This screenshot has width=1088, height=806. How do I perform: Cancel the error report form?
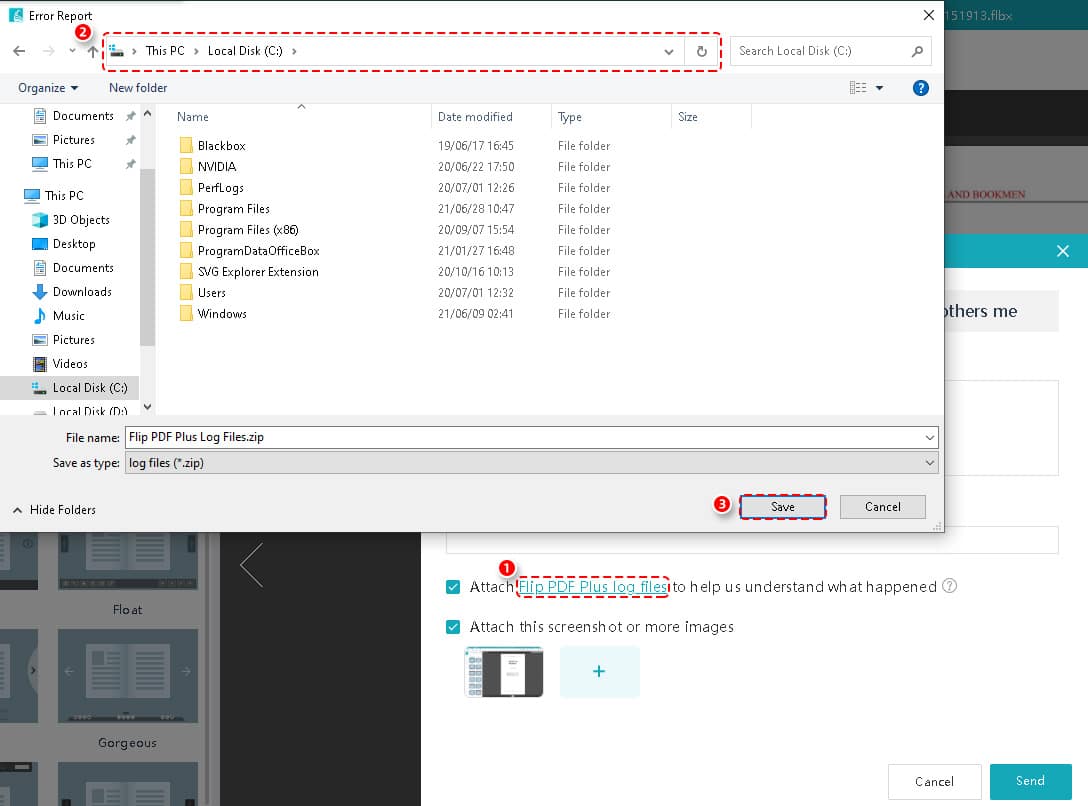point(935,782)
